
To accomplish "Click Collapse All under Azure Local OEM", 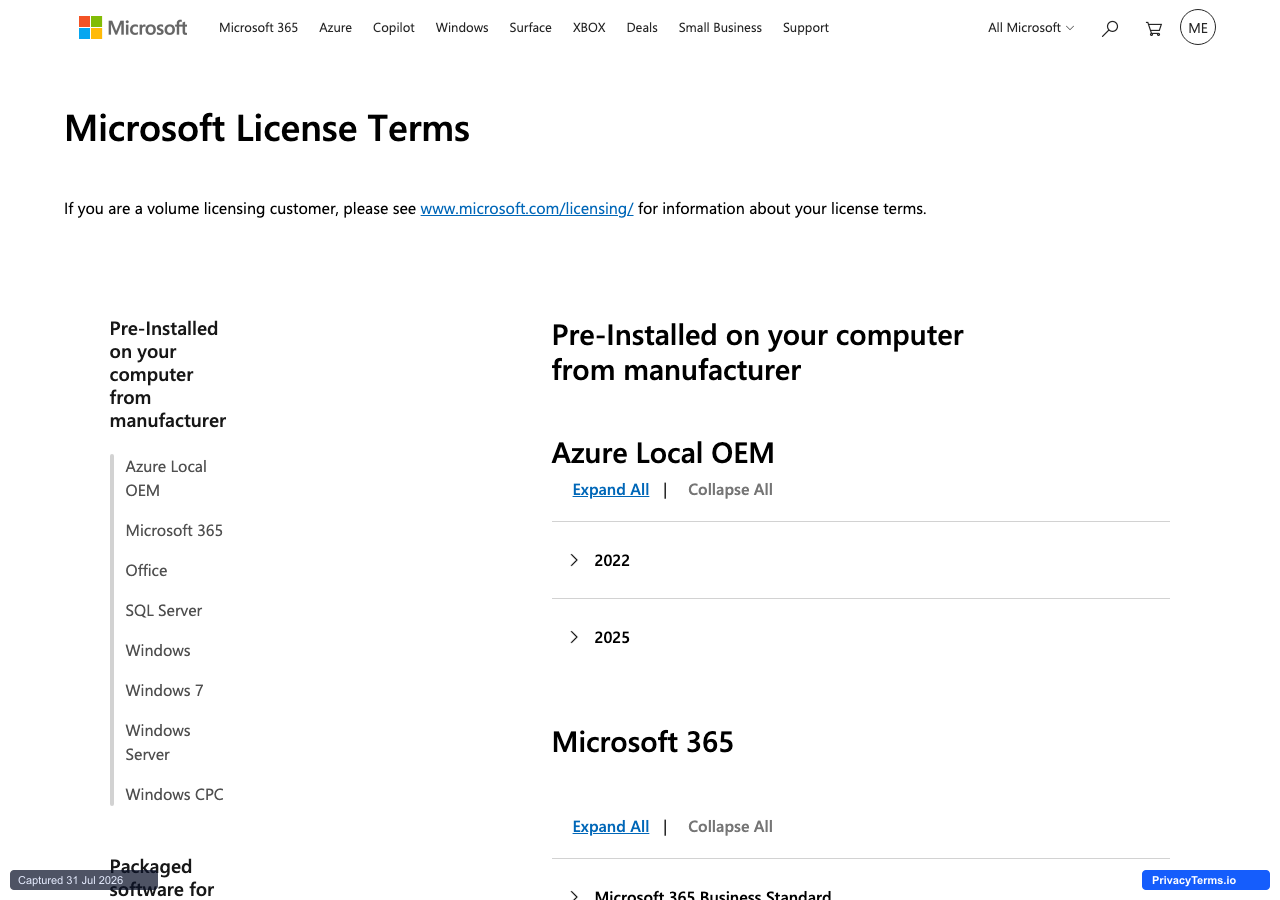I will pos(730,490).
